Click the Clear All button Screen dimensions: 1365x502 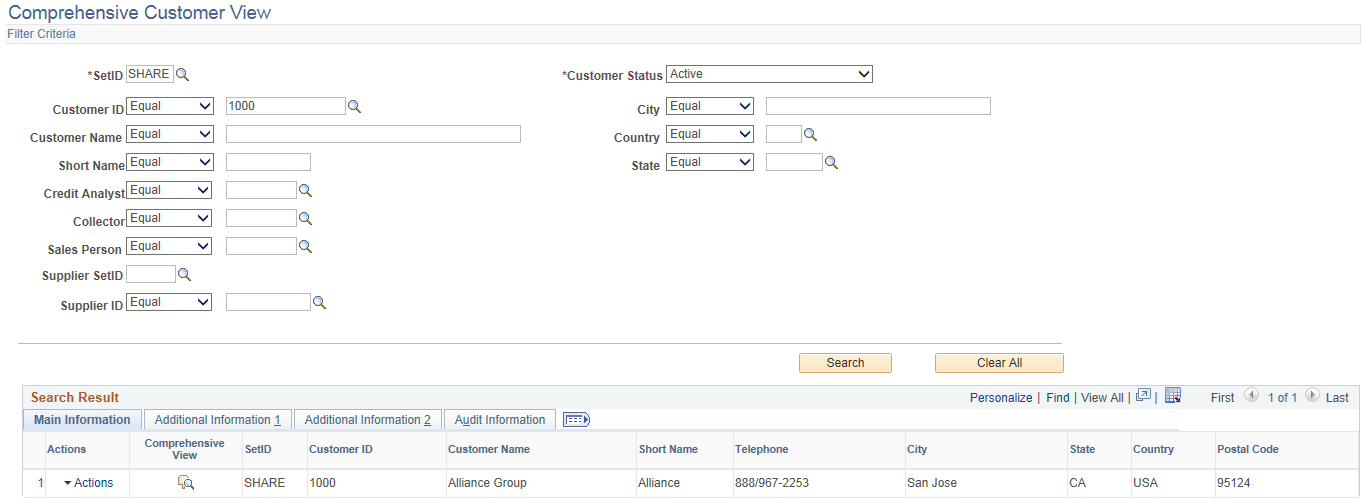click(x=999, y=363)
